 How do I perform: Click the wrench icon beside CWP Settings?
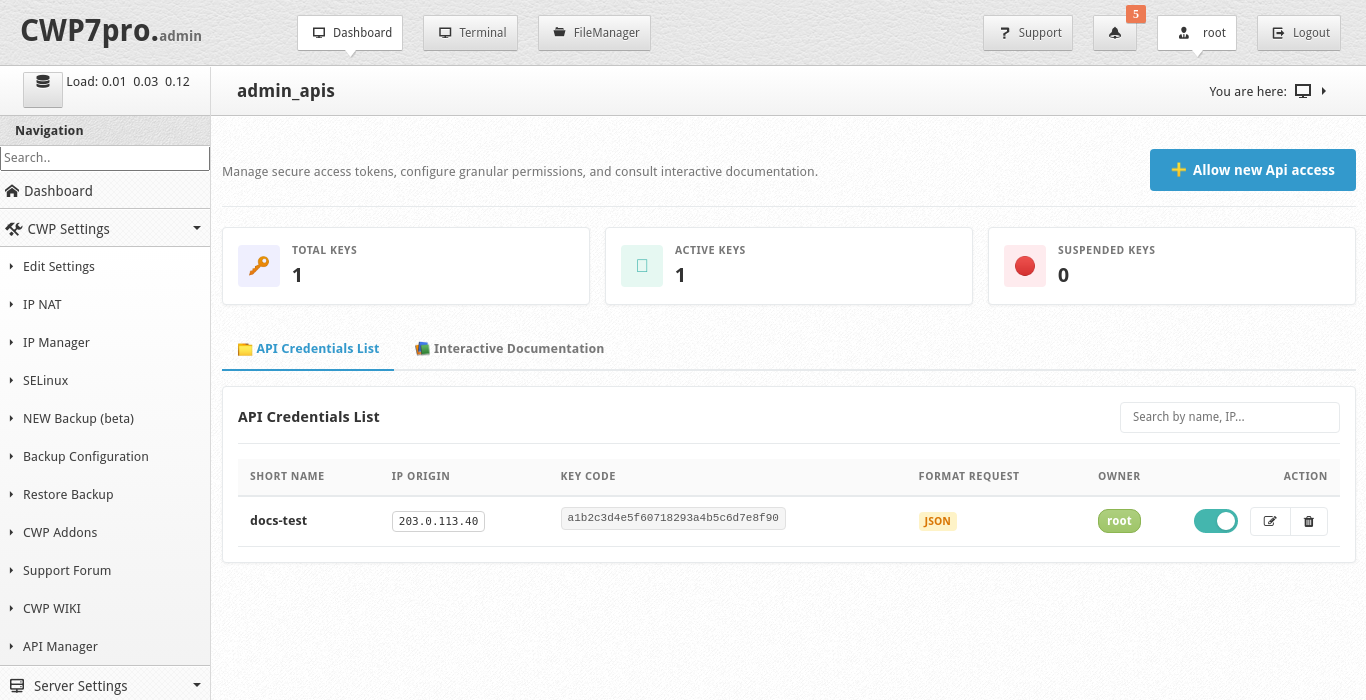(13, 229)
